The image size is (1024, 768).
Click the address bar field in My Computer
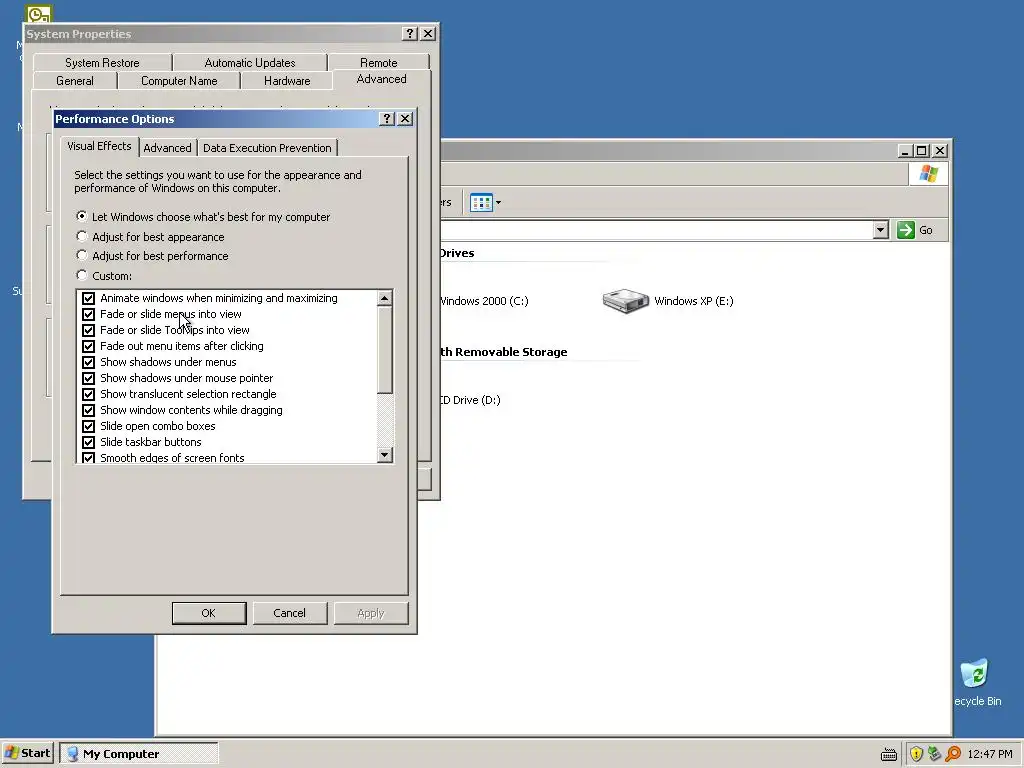[656, 230]
